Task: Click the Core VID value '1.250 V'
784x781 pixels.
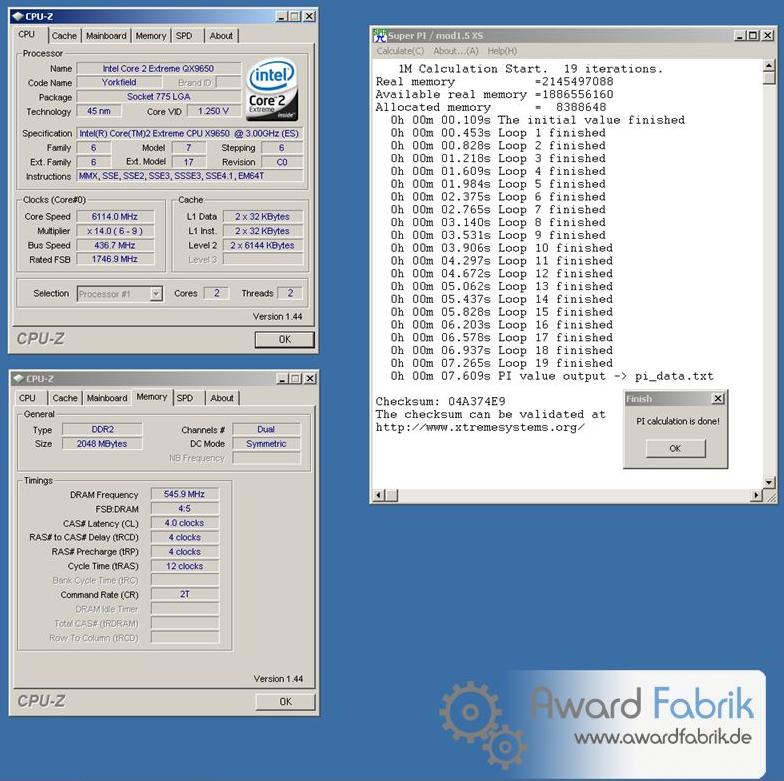Action: (213, 111)
